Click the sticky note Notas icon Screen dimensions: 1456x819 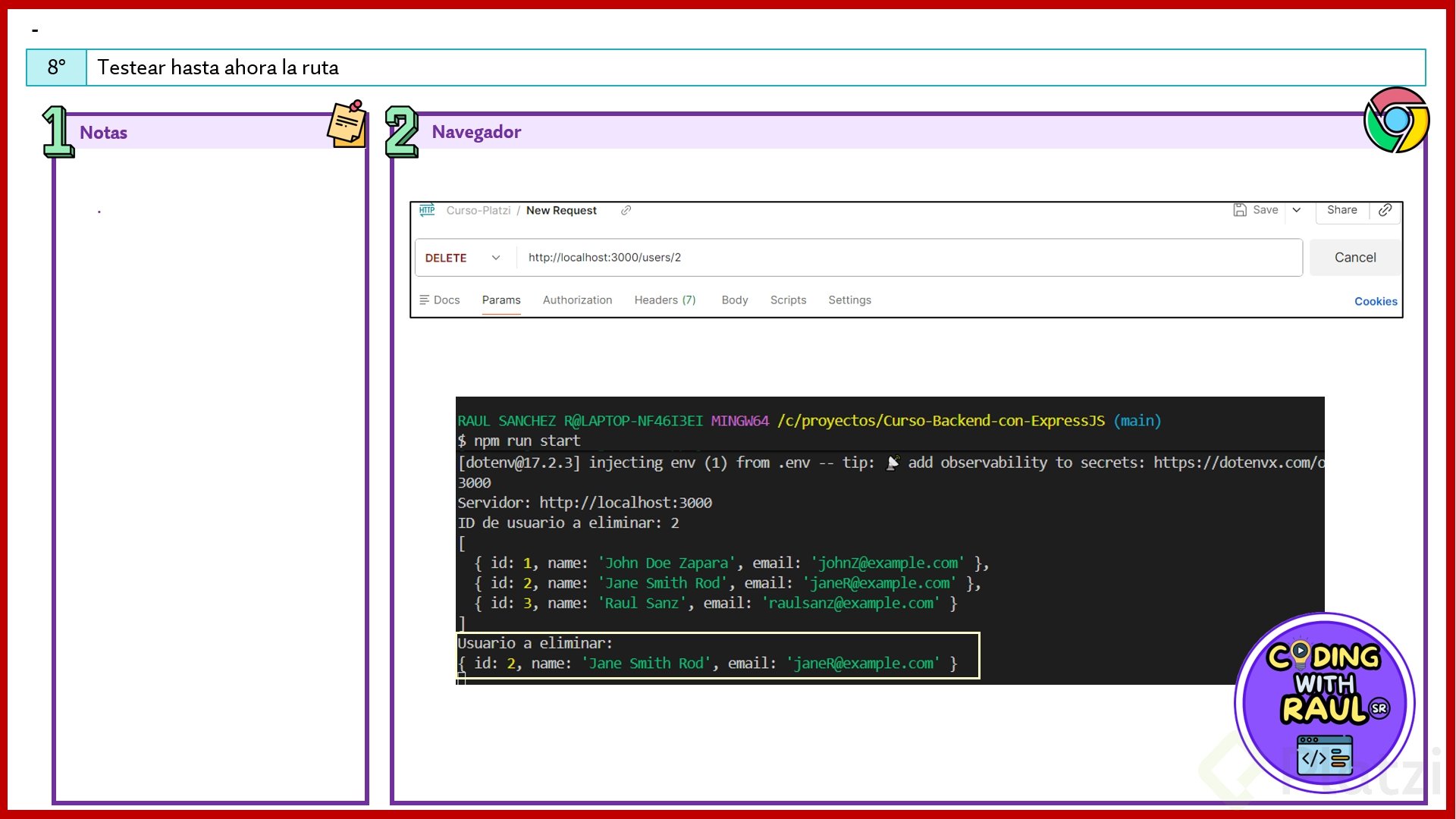tap(347, 124)
